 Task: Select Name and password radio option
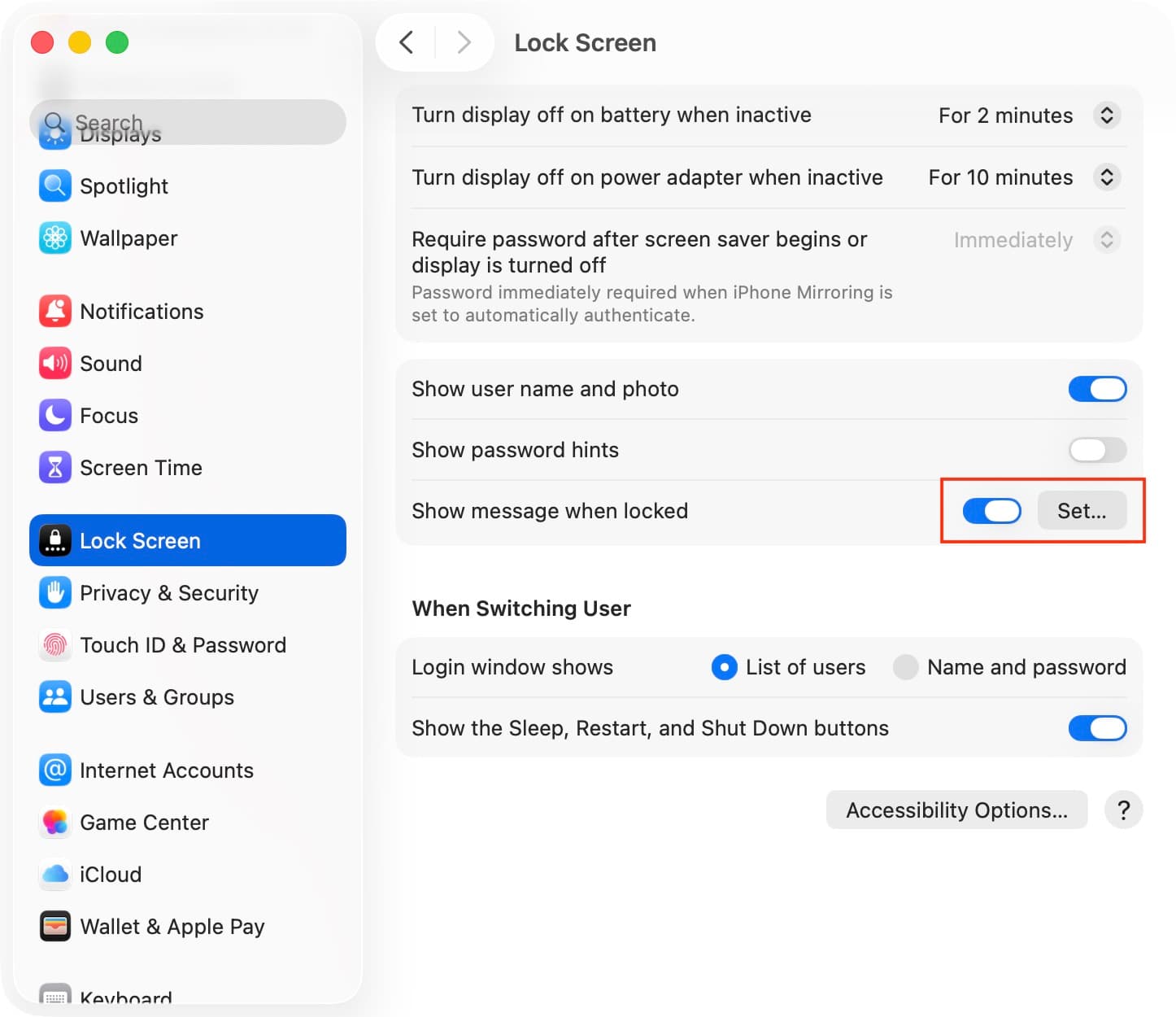click(905, 667)
